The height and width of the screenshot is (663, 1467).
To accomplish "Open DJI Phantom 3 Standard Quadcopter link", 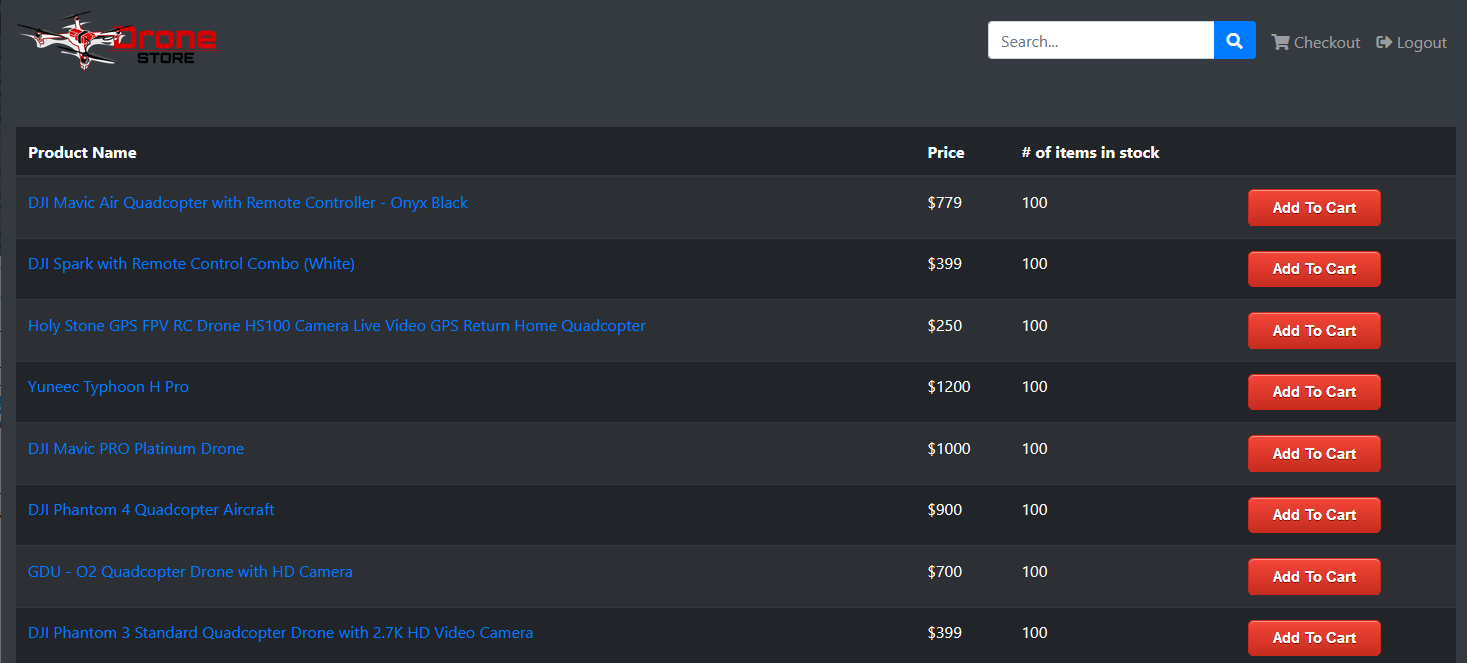I will (280, 633).
